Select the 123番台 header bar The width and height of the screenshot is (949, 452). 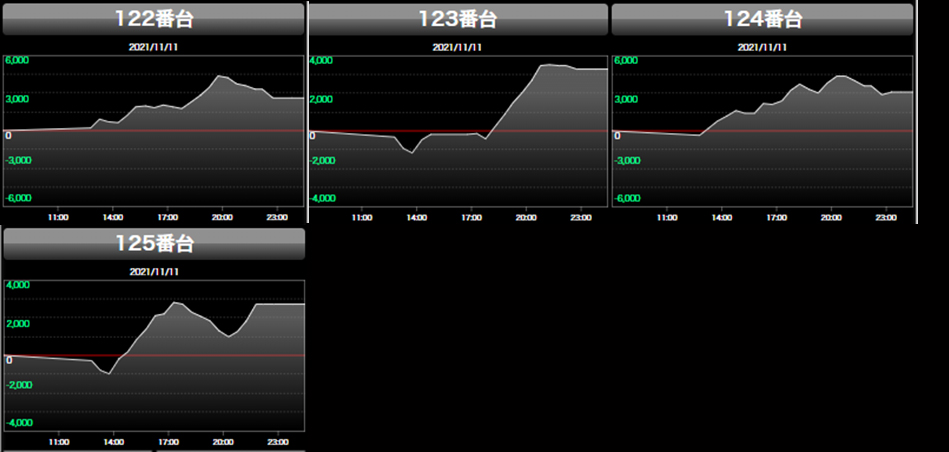click(458, 18)
